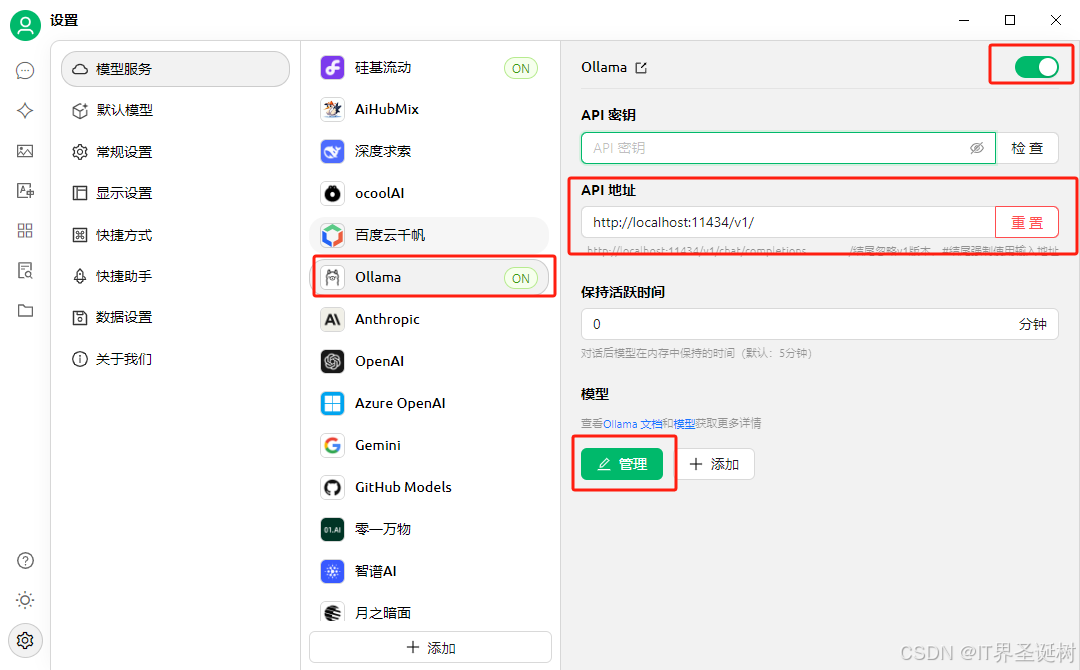Viewport: 1080px width, 670px height.
Task: Choose 硅基流动 provider
Action: tap(430, 67)
